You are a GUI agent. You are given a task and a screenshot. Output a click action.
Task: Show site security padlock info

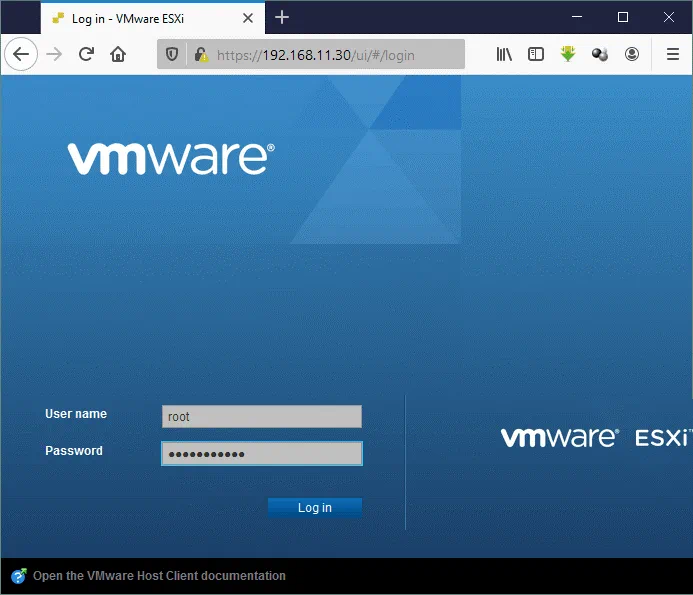click(x=200, y=55)
